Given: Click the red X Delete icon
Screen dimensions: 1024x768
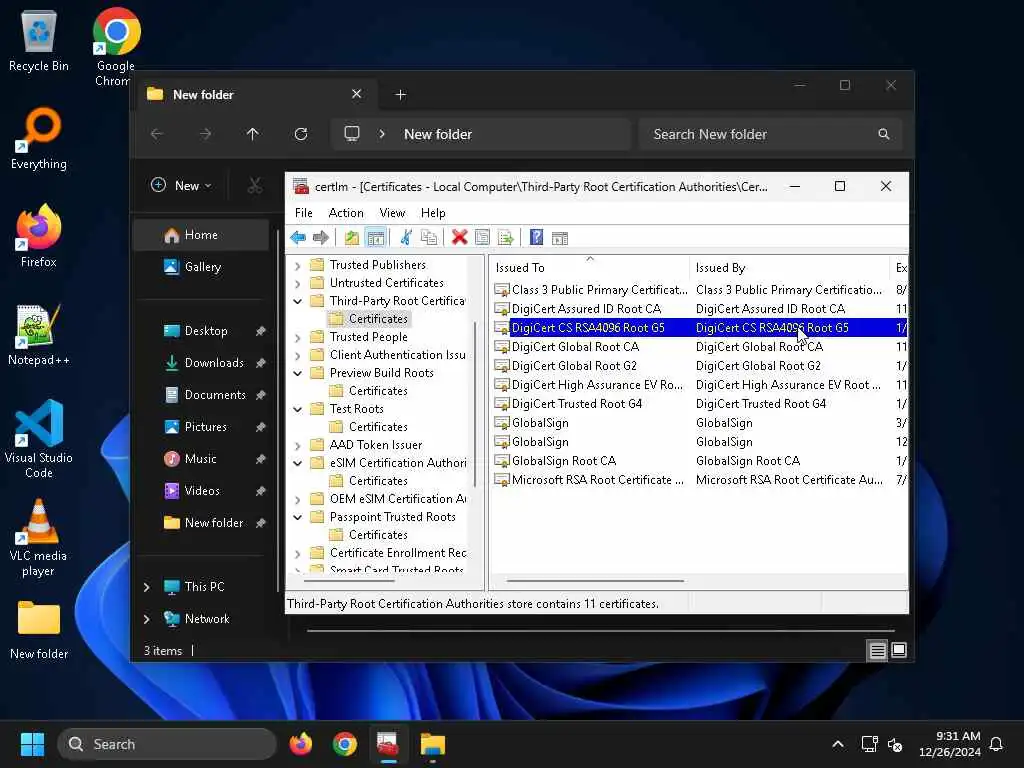Looking at the screenshot, I should pyautogui.click(x=460, y=238).
